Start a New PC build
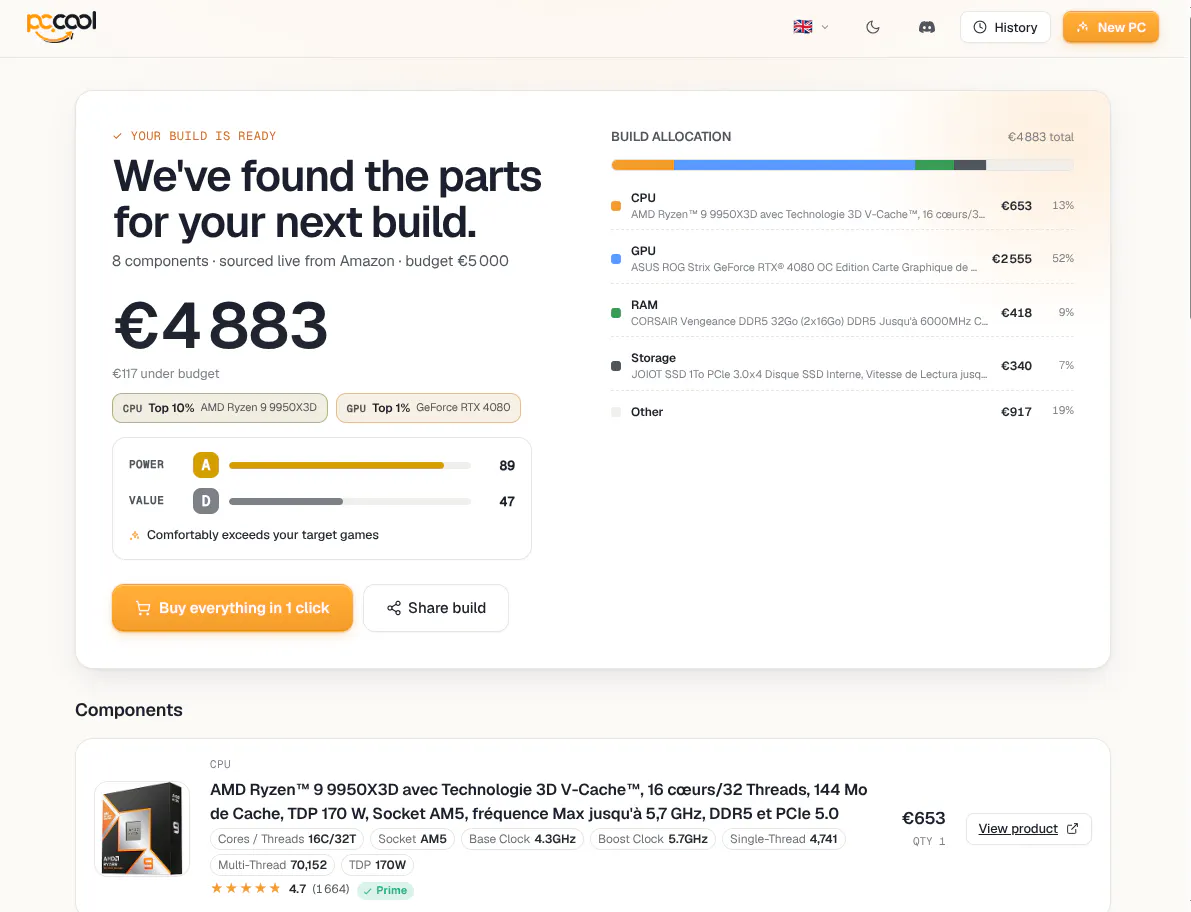 click(1110, 27)
